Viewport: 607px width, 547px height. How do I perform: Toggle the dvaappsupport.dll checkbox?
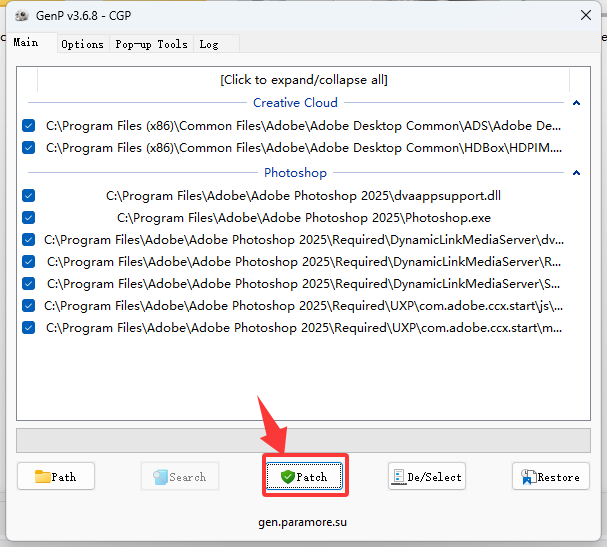point(29,195)
